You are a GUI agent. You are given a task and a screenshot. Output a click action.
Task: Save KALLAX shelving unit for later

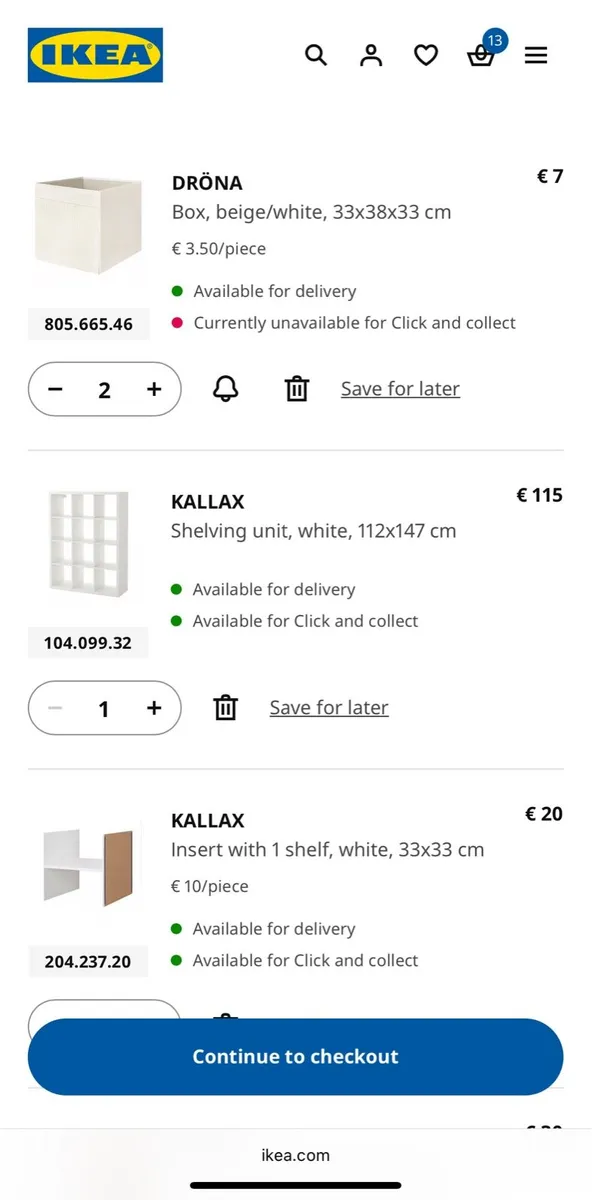click(329, 707)
